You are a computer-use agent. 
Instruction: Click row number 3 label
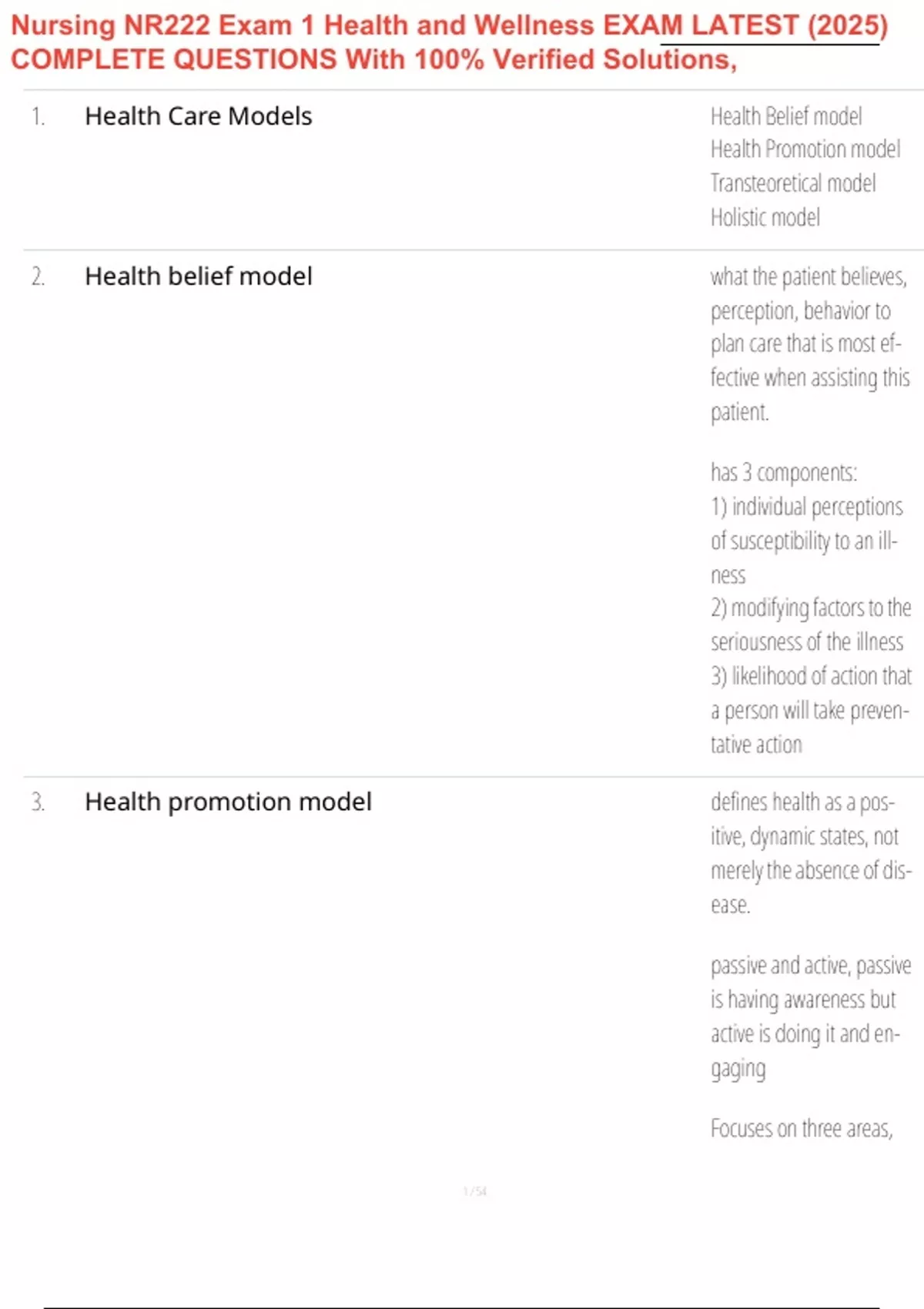(38, 802)
